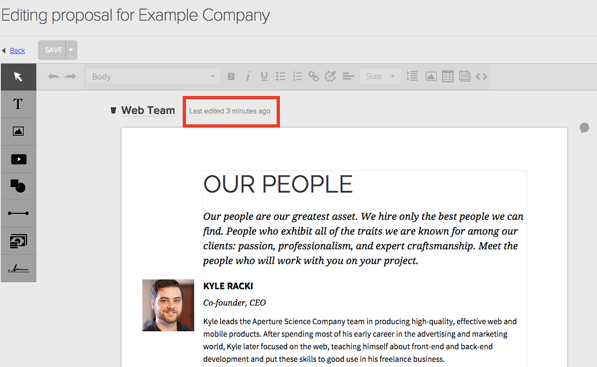Select Kyle Racki's portrait photo
597x367 pixels.
(168, 305)
